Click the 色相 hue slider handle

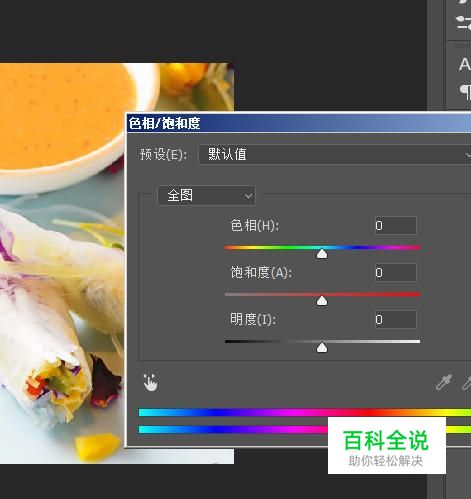322,254
